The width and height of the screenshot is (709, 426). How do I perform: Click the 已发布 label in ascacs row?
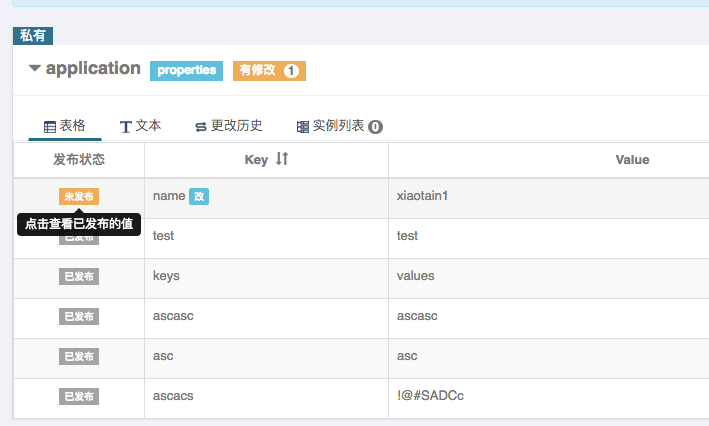point(79,397)
